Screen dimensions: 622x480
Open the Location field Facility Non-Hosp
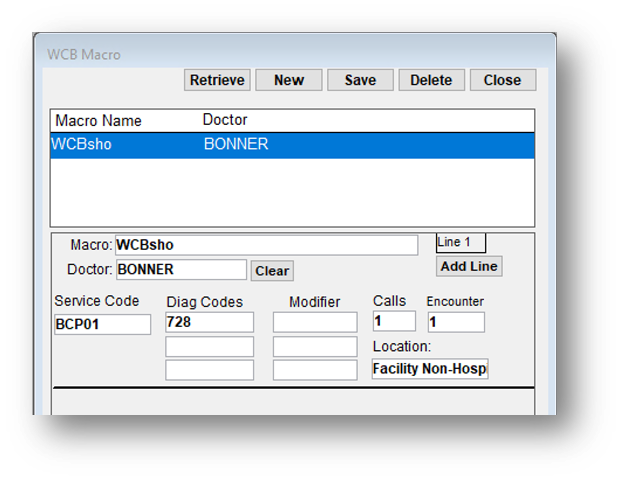pos(430,369)
